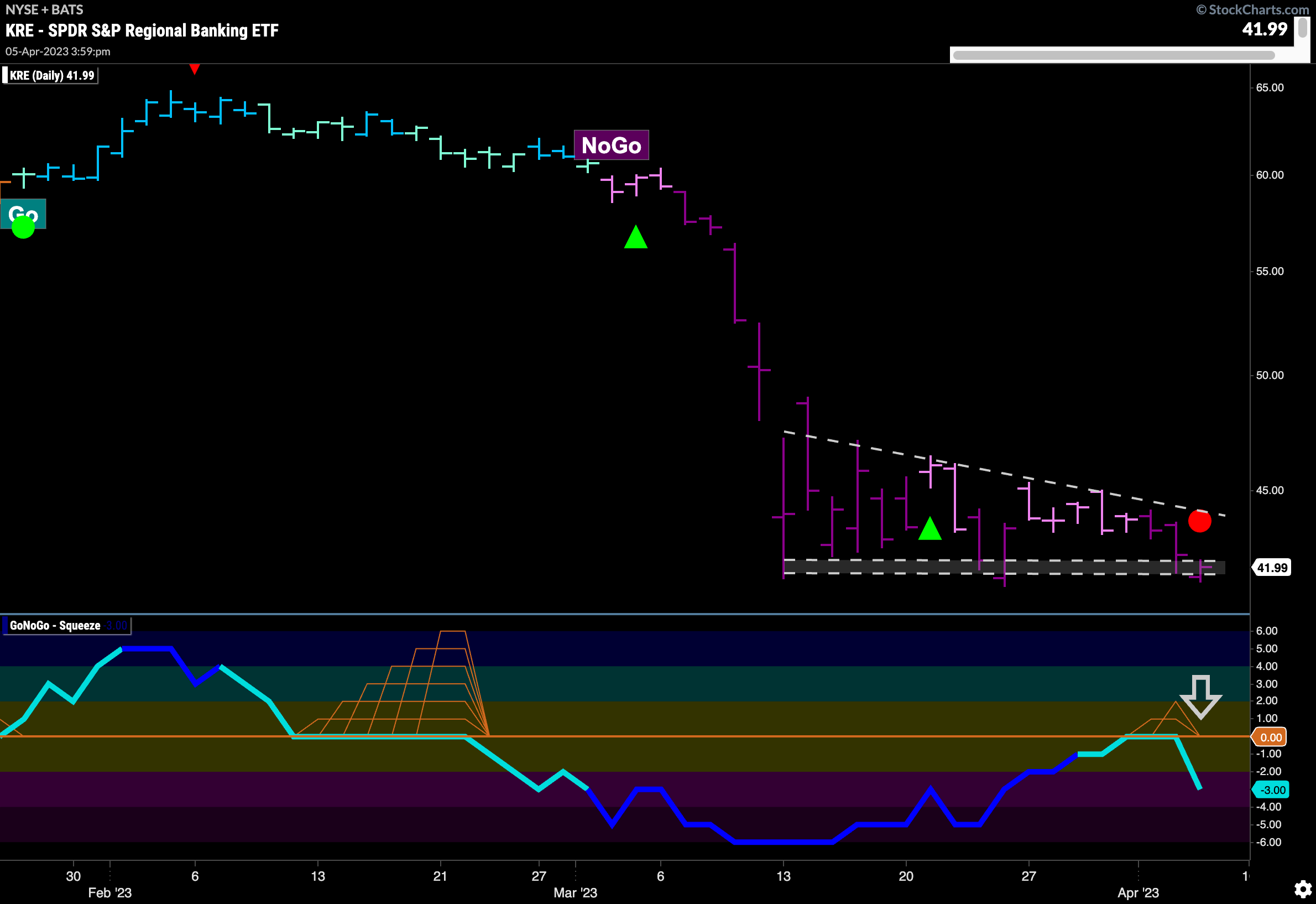
Task: Click the 50.00 price axis label
Action: 1270,376
